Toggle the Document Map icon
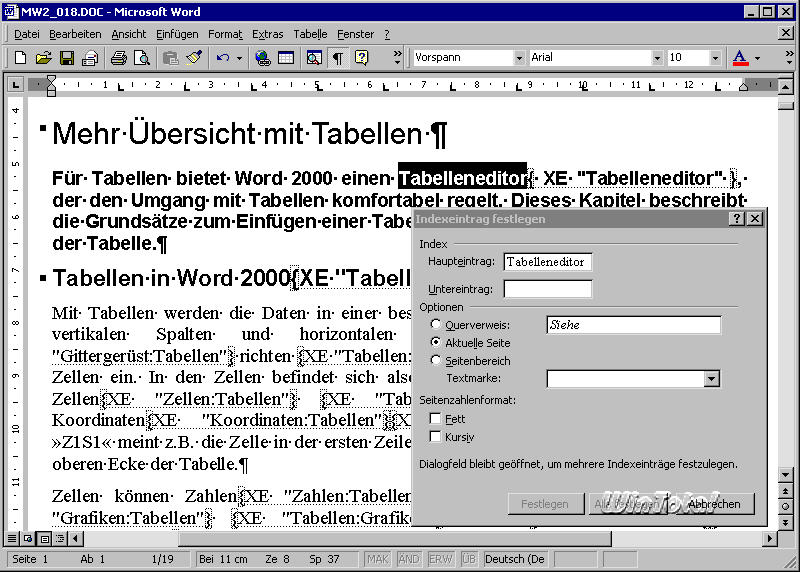This screenshot has height=572, width=800. pos(314,58)
